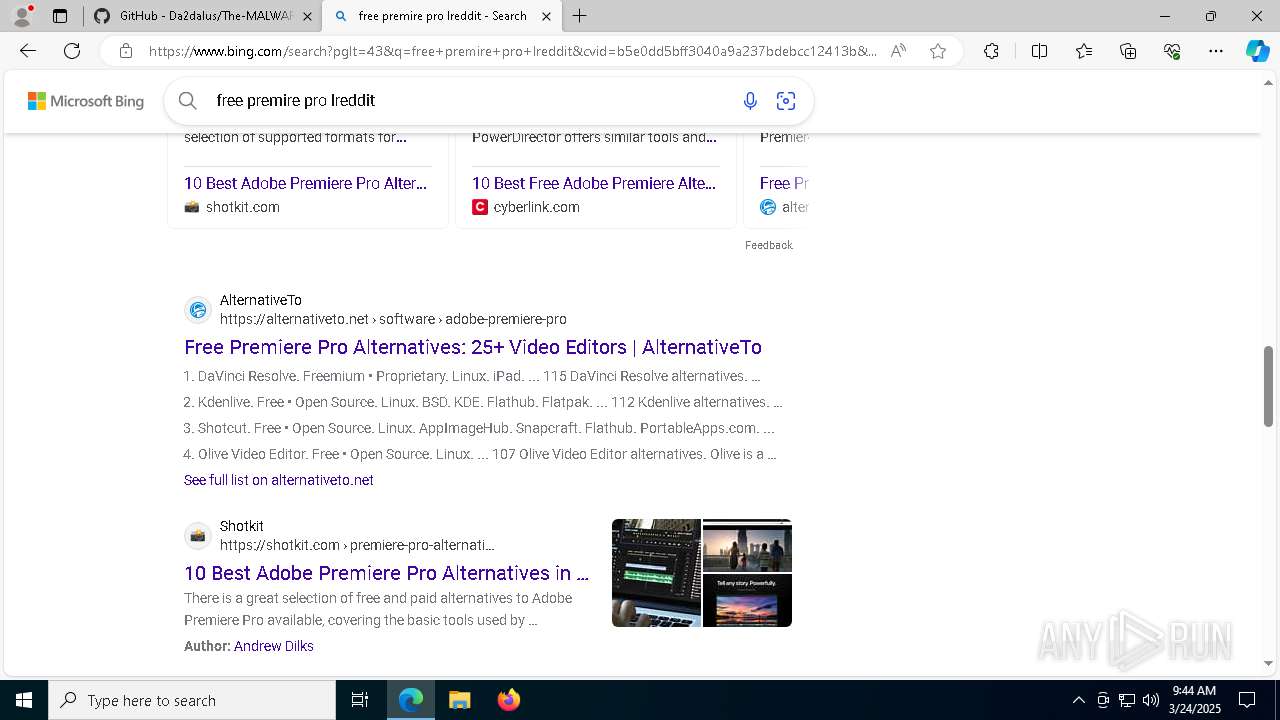The width and height of the screenshot is (1280, 720).
Task: Open 10 Best Adobe Premiere Pro Alternatives result
Action: click(x=386, y=573)
